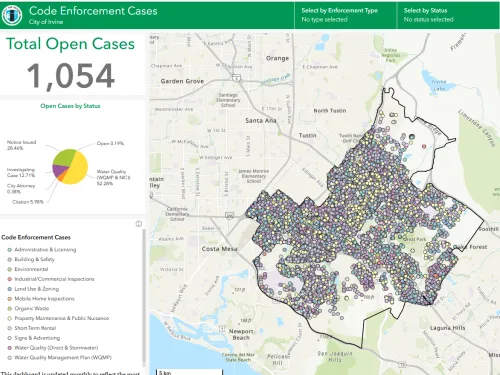Click the 'Santa Ana' map label
This screenshot has width=500, height=375.
(261, 120)
